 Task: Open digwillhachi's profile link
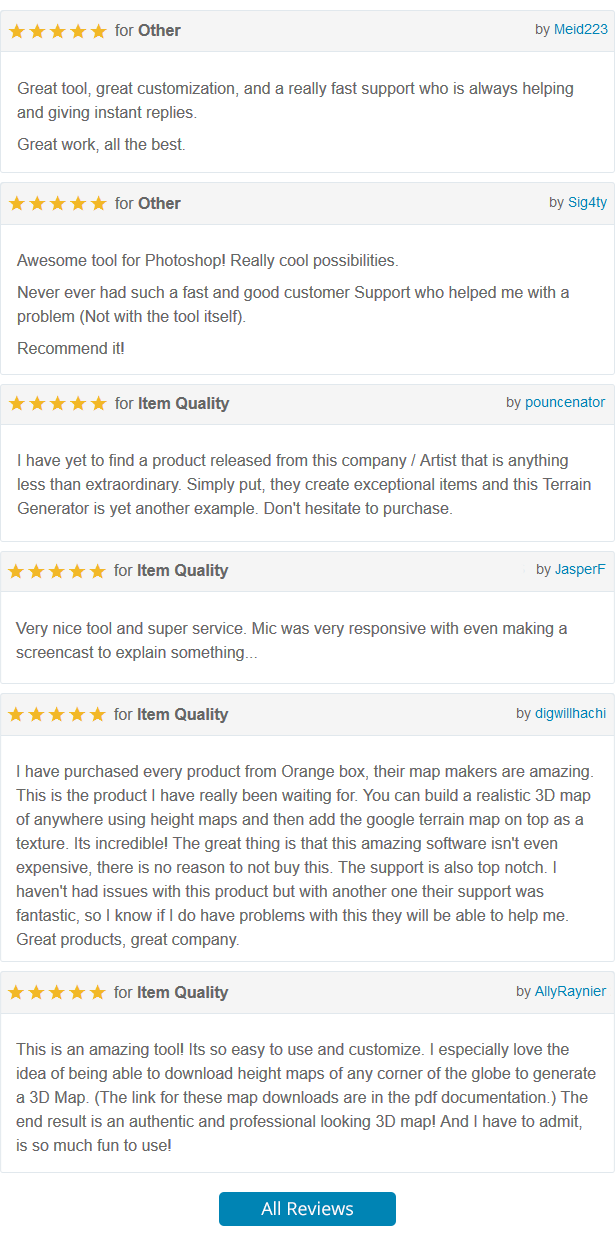(570, 713)
